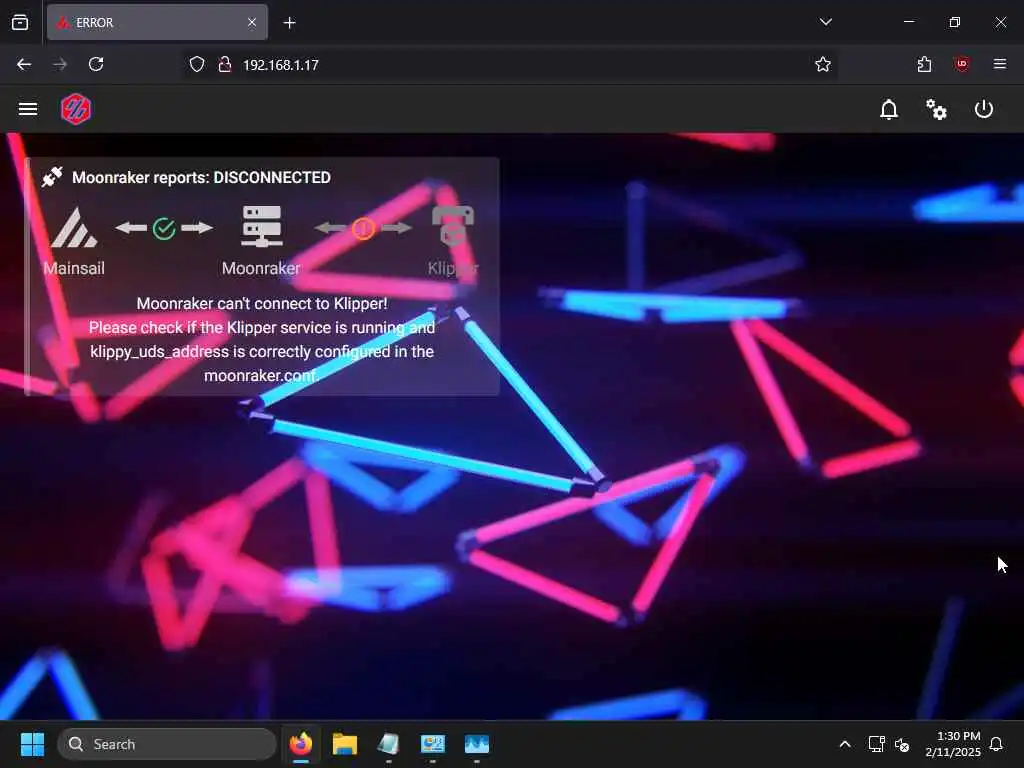Screen dimensions: 1024x768
Task: Click the orange warning connection status
Action: [363, 229]
